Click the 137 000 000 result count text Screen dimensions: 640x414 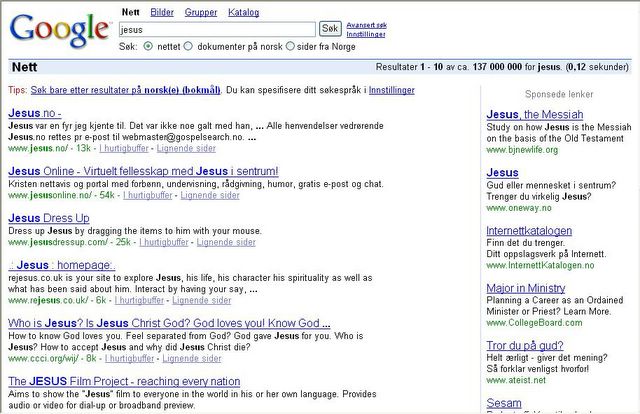pos(497,67)
